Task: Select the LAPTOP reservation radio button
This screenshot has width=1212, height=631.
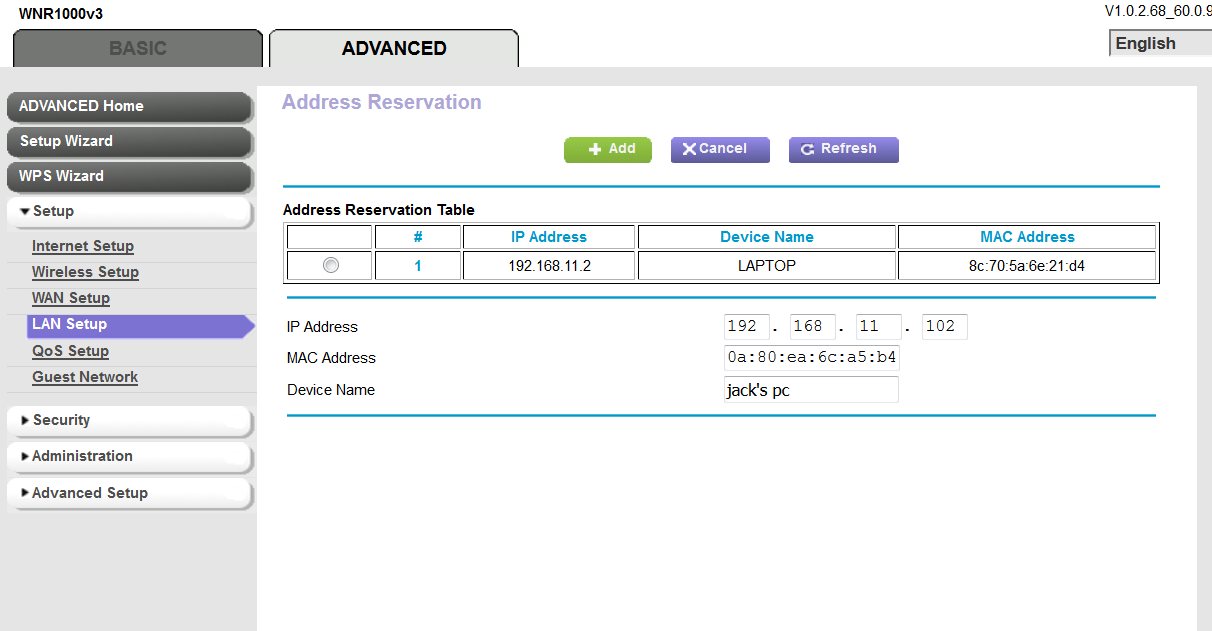Action: pos(331,265)
